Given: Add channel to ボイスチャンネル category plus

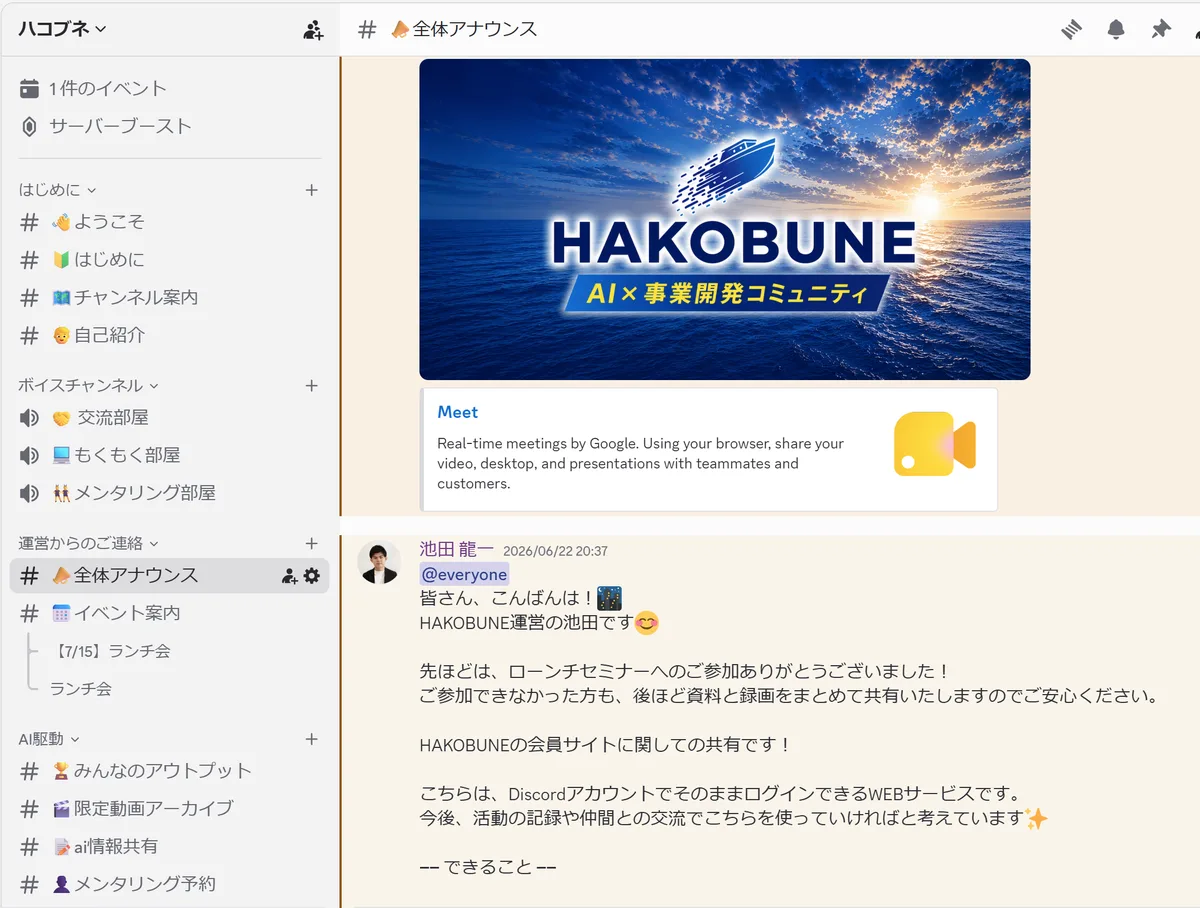Looking at the screenshot, I should point(311,386).
